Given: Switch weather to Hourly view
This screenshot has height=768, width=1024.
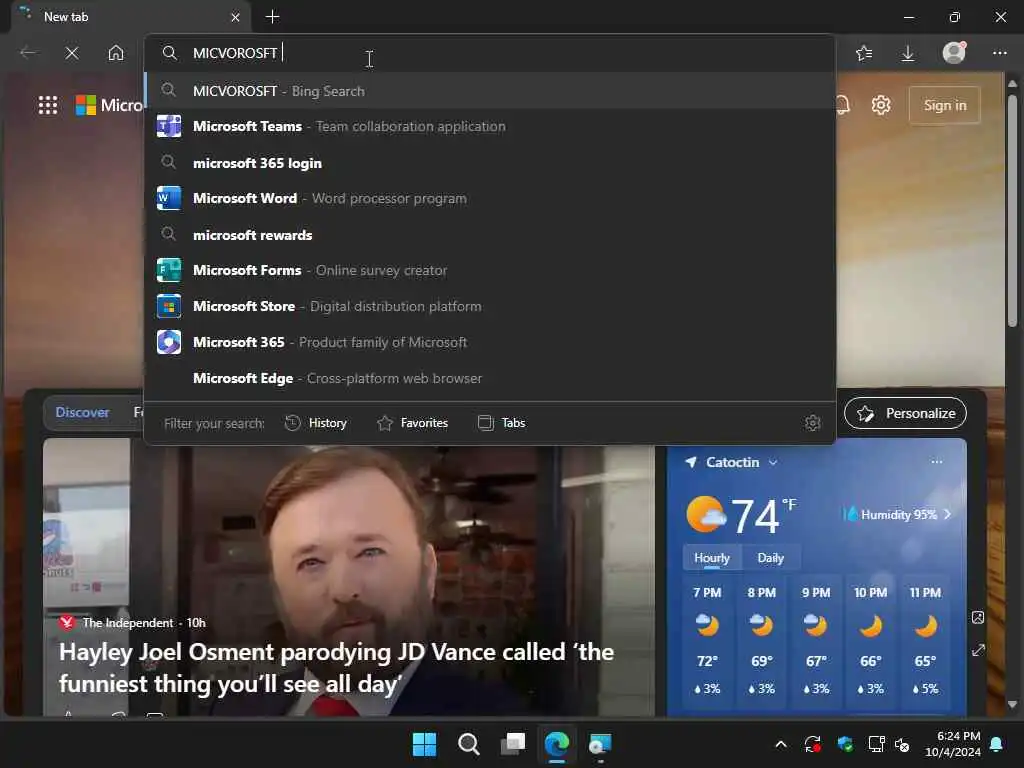Looking at the screenshot, I should (x=712, y=558).
